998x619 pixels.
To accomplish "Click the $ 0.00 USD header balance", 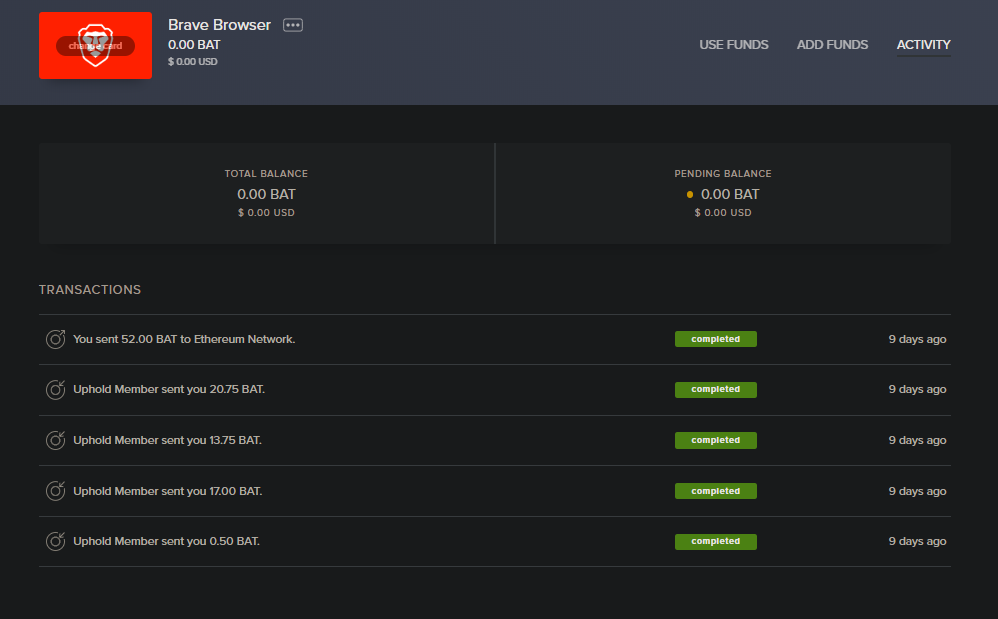I will [192, 62].
